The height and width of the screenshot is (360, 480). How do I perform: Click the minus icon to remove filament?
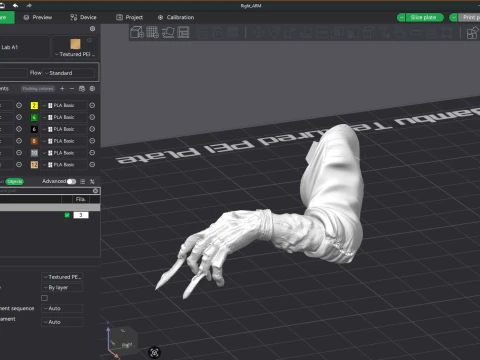72,88
